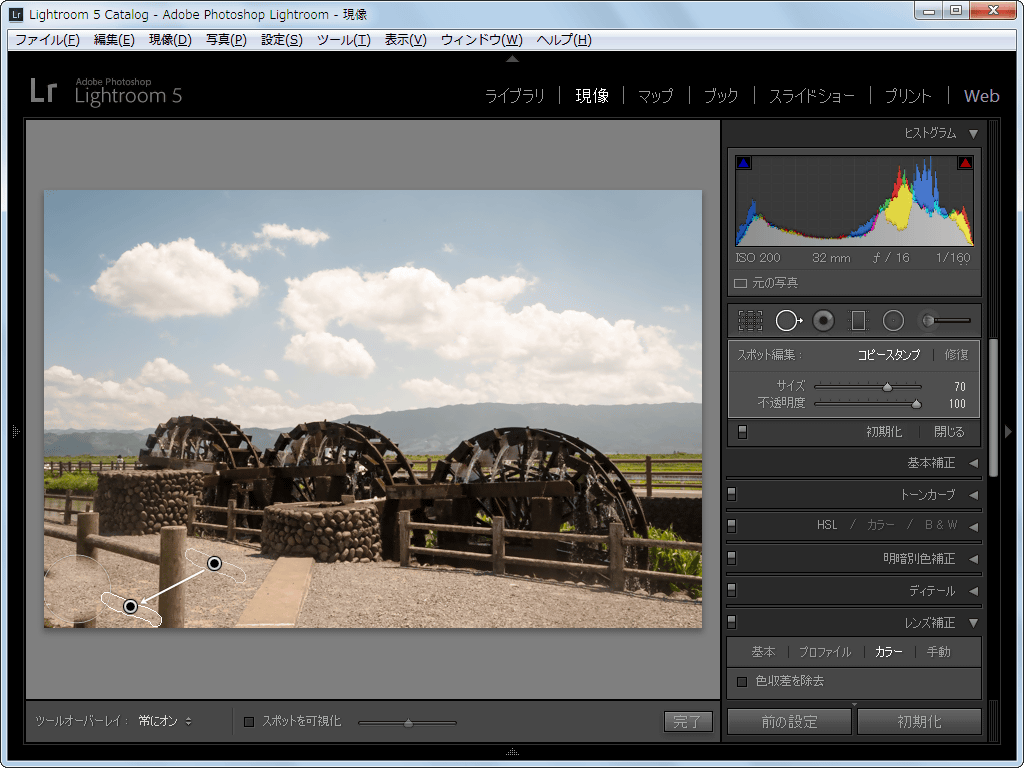Open the 編集(E) menu
This screenshot has height=768, width=1024.
click(114, 40)
